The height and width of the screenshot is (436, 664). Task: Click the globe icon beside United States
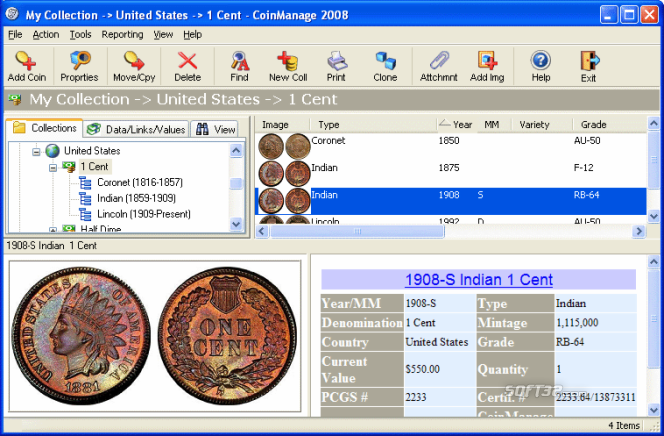[53, 151]
